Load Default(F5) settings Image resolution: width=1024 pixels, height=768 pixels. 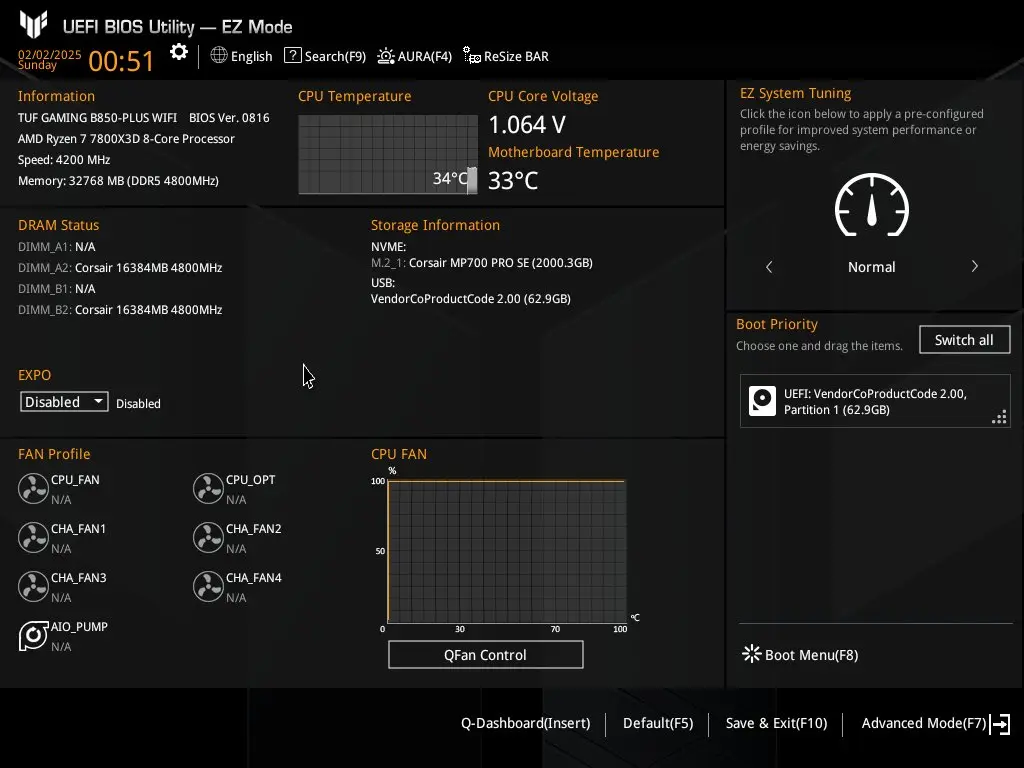point(658,723)
